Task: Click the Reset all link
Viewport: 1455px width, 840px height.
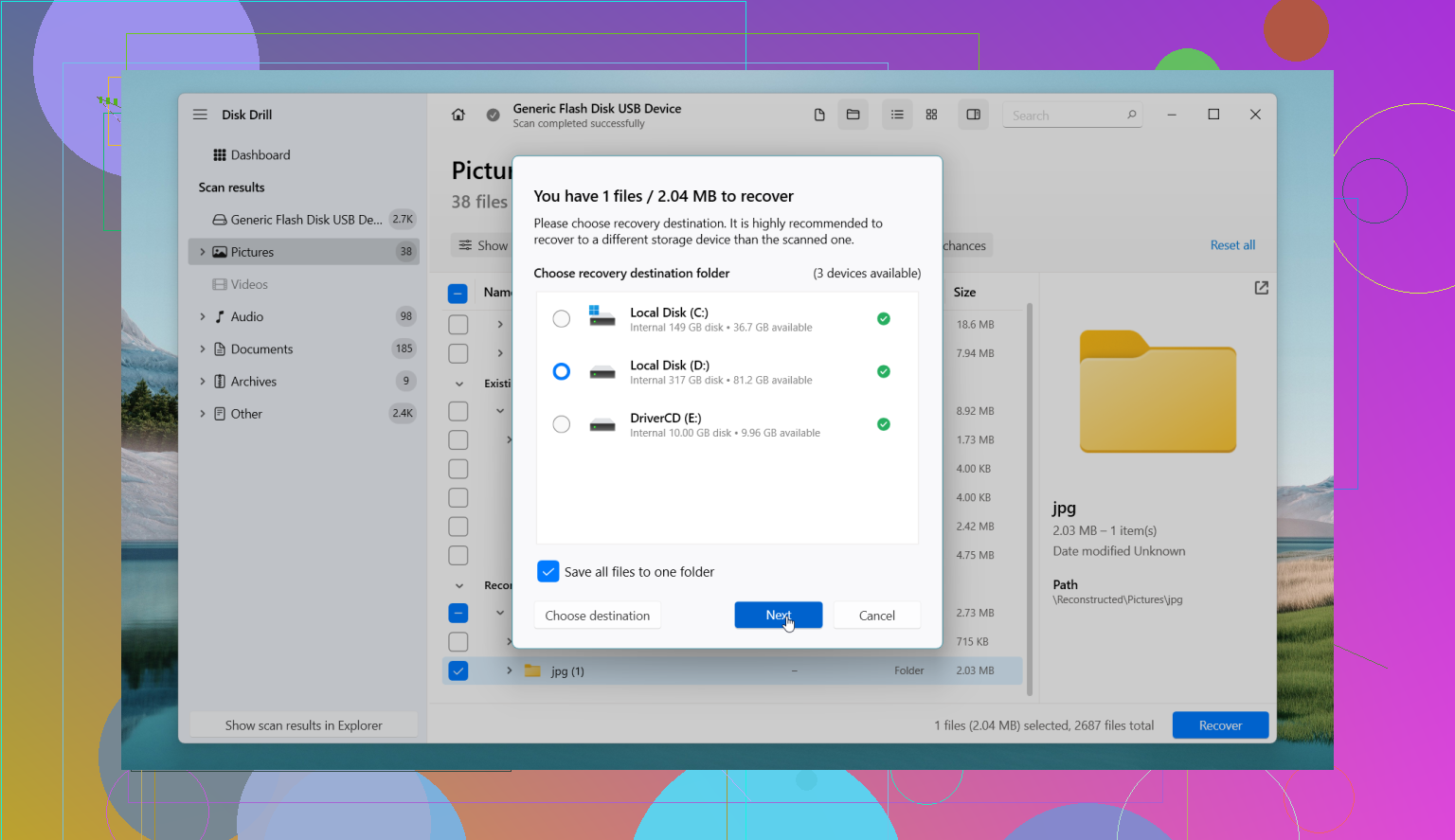Action: tap(1232, 245)
